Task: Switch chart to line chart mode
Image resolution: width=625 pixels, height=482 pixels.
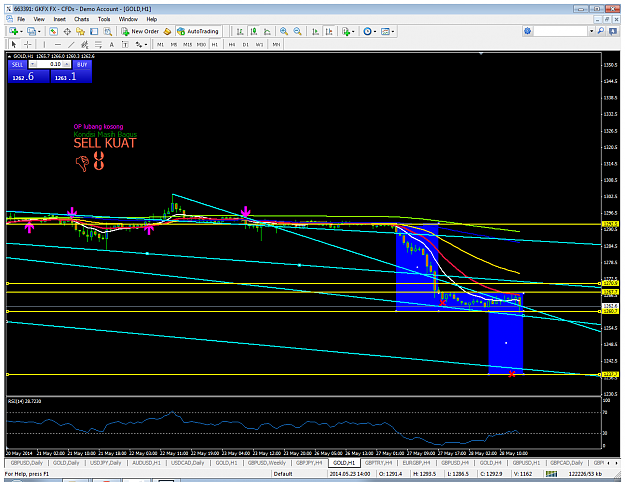Action: pyautogui.click(x=267, y=31)
